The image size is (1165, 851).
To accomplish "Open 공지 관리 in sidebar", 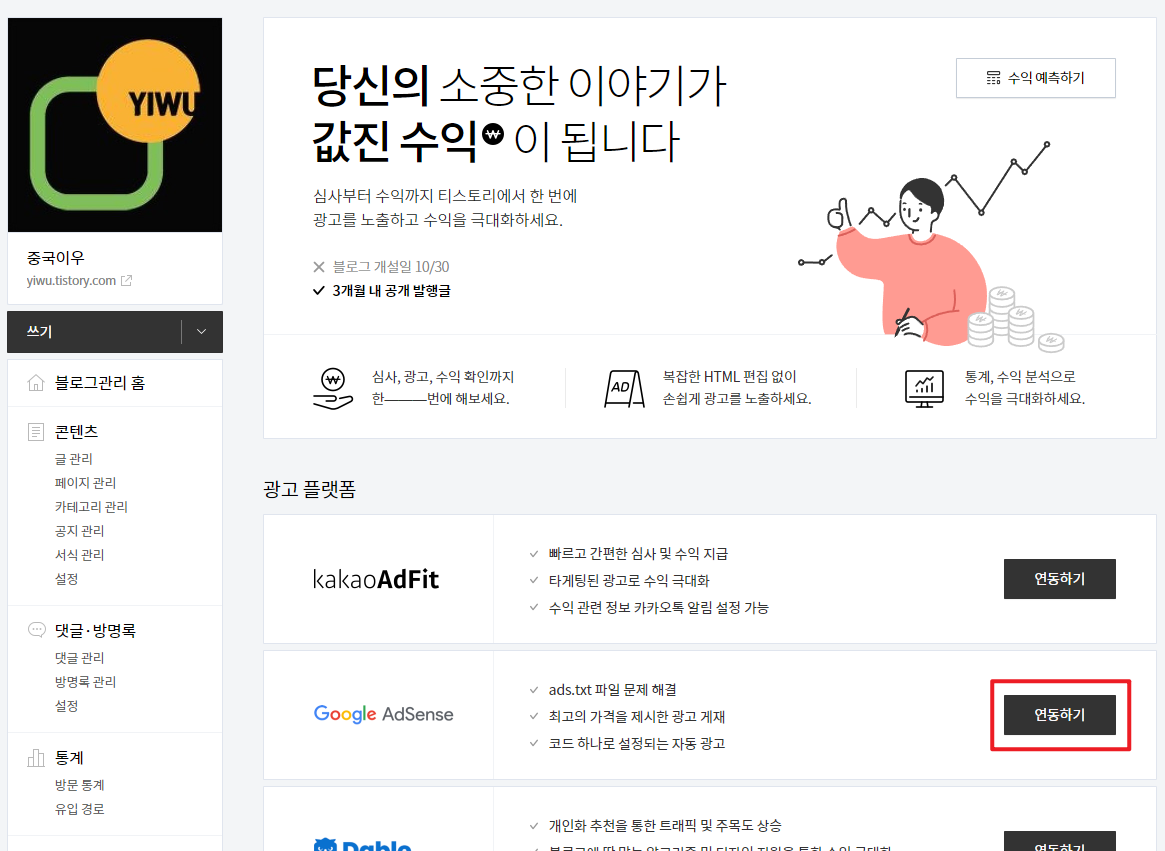I will (79, 531).
